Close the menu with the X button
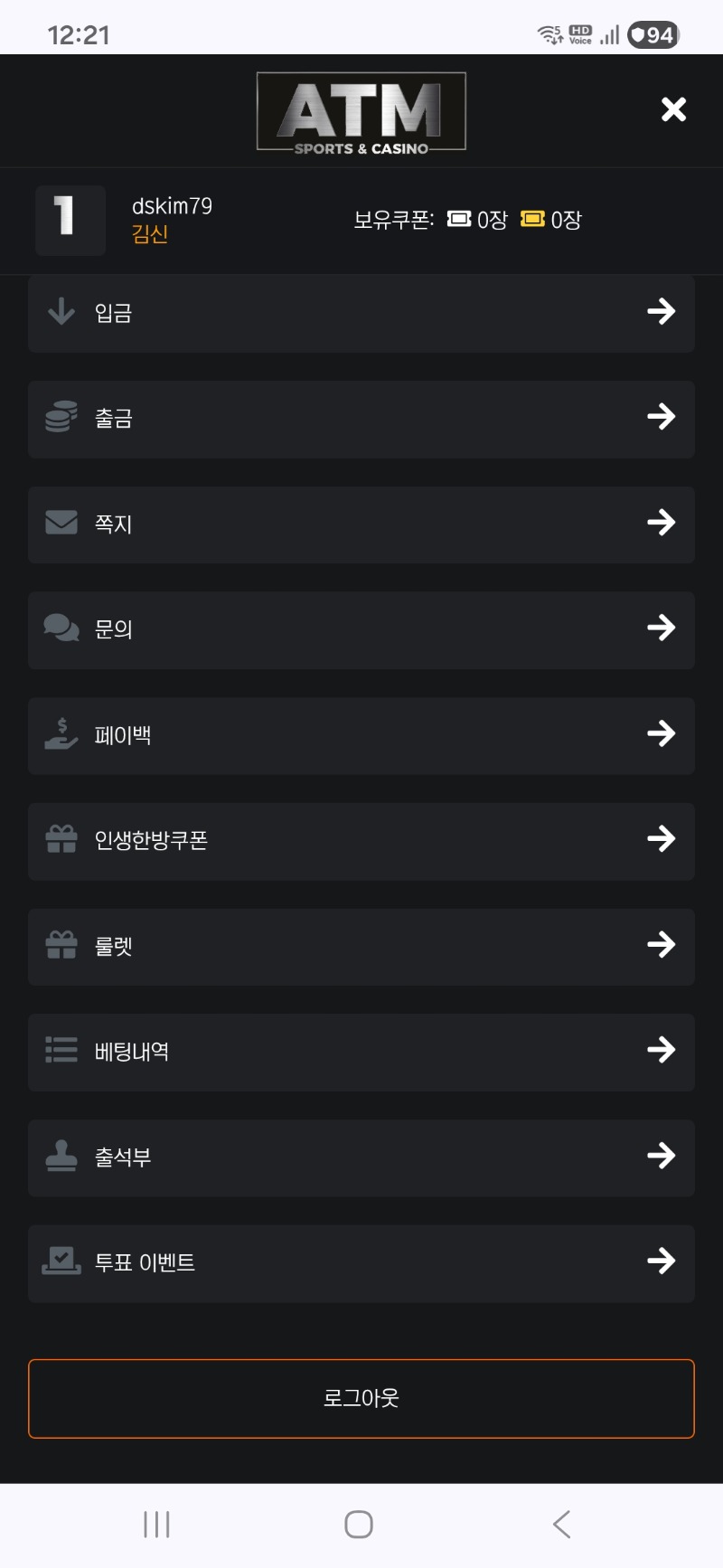This screenshot has width=723, height=1568. tap(674, 109)
